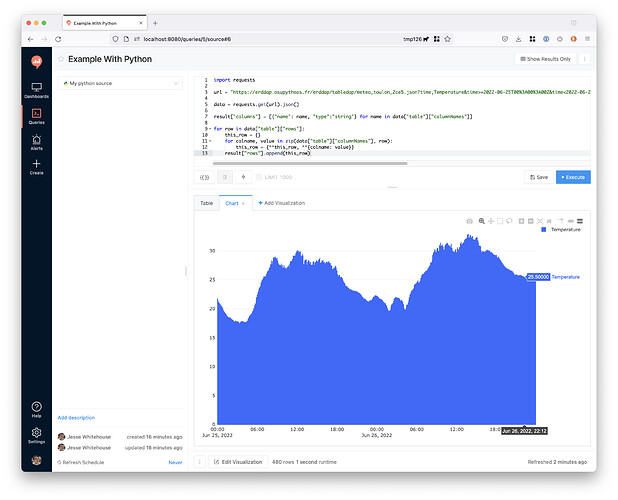
Task: Open the Alerts section in the sidebar
Action: click(x=37, y=142)
